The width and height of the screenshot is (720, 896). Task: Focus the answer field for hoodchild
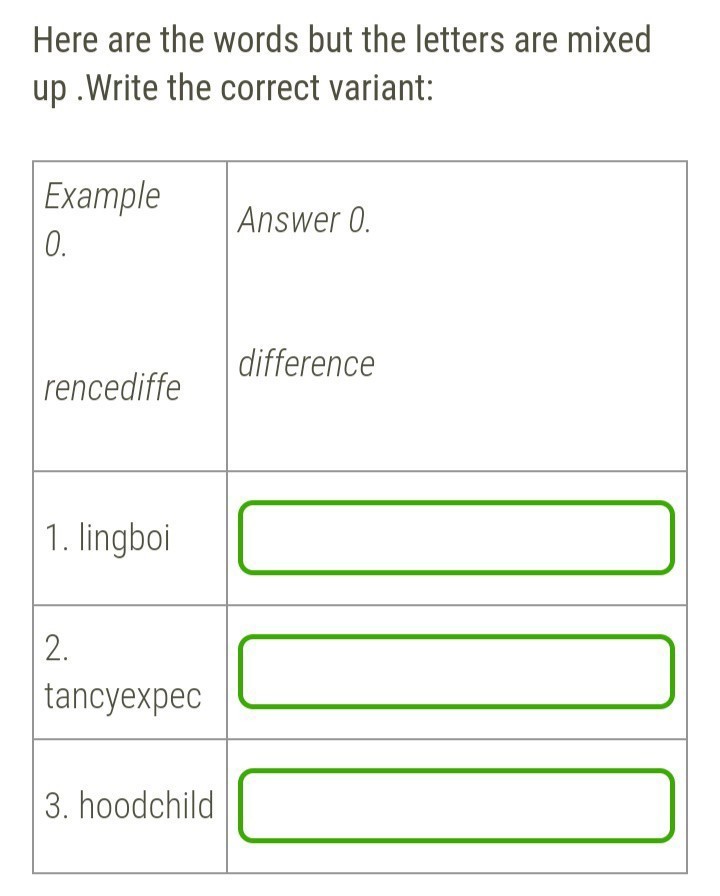(x=456, y=806)
